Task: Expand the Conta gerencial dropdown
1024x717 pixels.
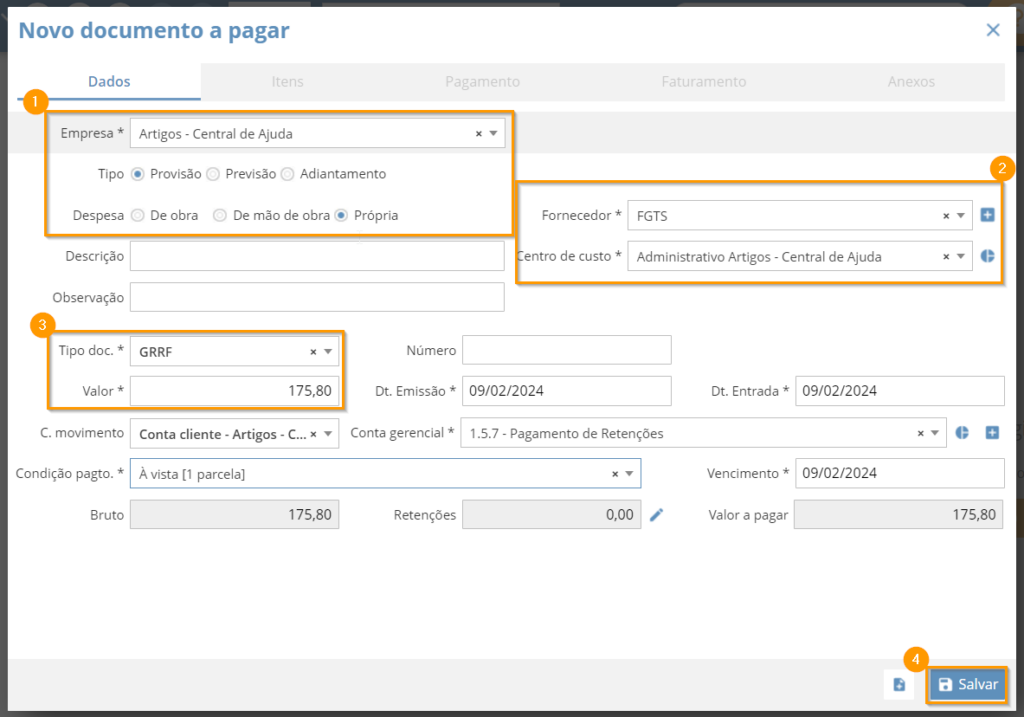Action: pyautogui.click(x=935, y=433)
